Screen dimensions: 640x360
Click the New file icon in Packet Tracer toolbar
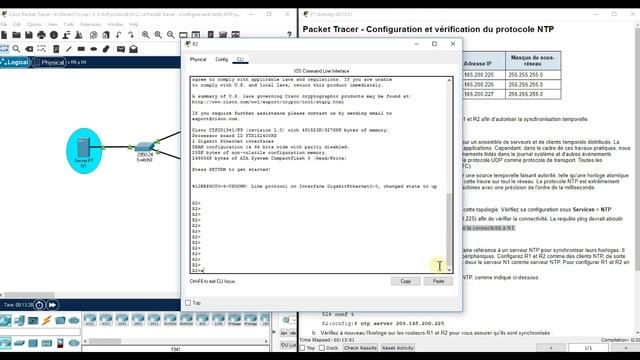pyautogui.click(x=4, y=35)
